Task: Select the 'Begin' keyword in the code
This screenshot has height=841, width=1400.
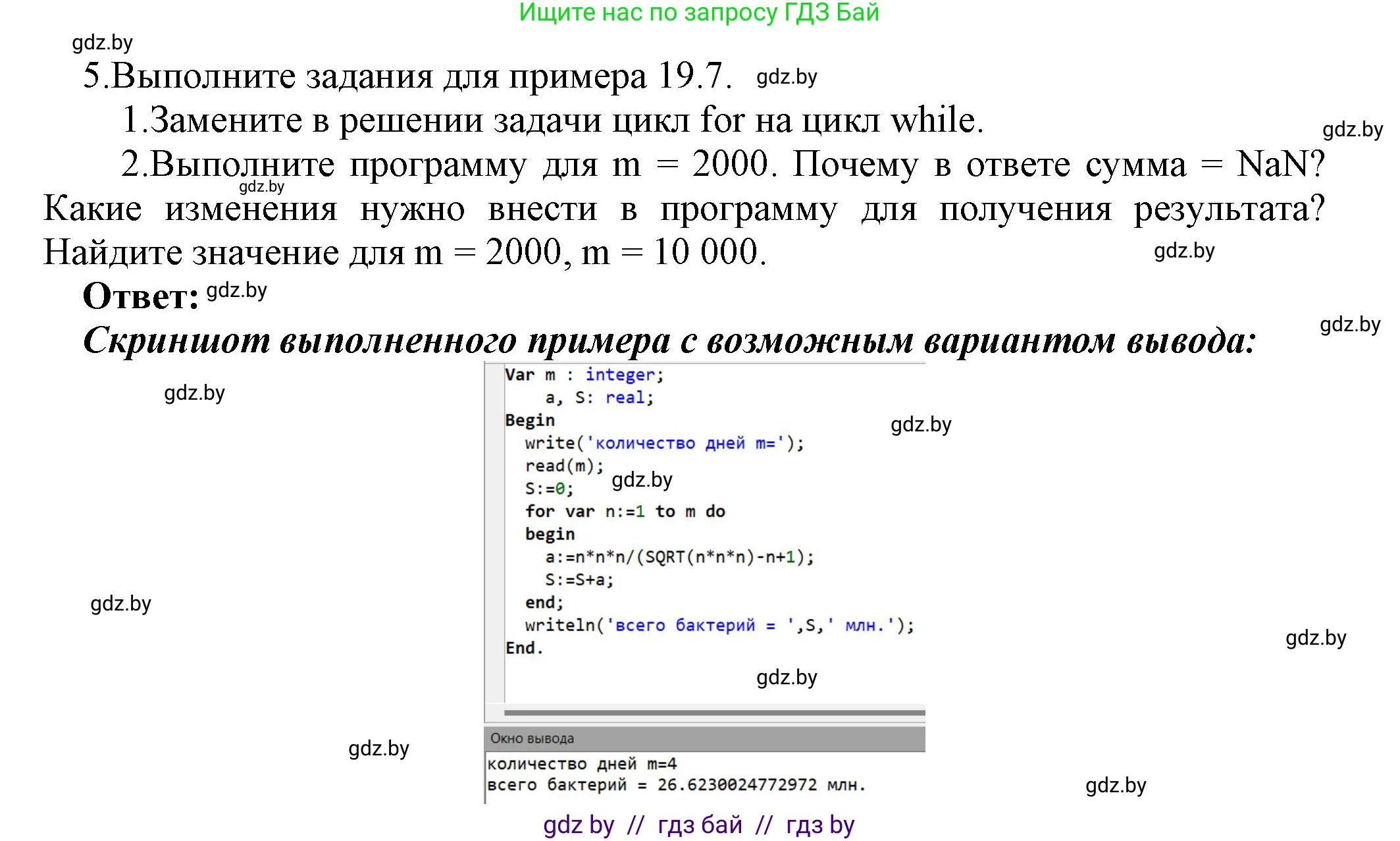Action: coord(528,421)
